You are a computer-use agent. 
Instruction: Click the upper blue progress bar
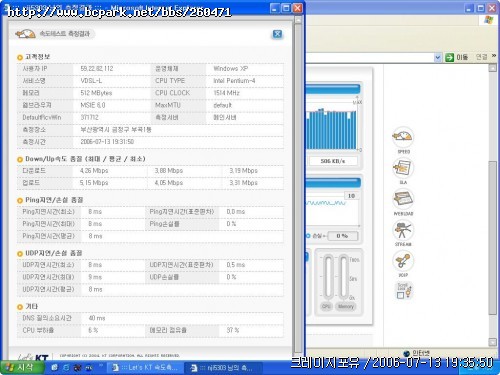[333, 89]
